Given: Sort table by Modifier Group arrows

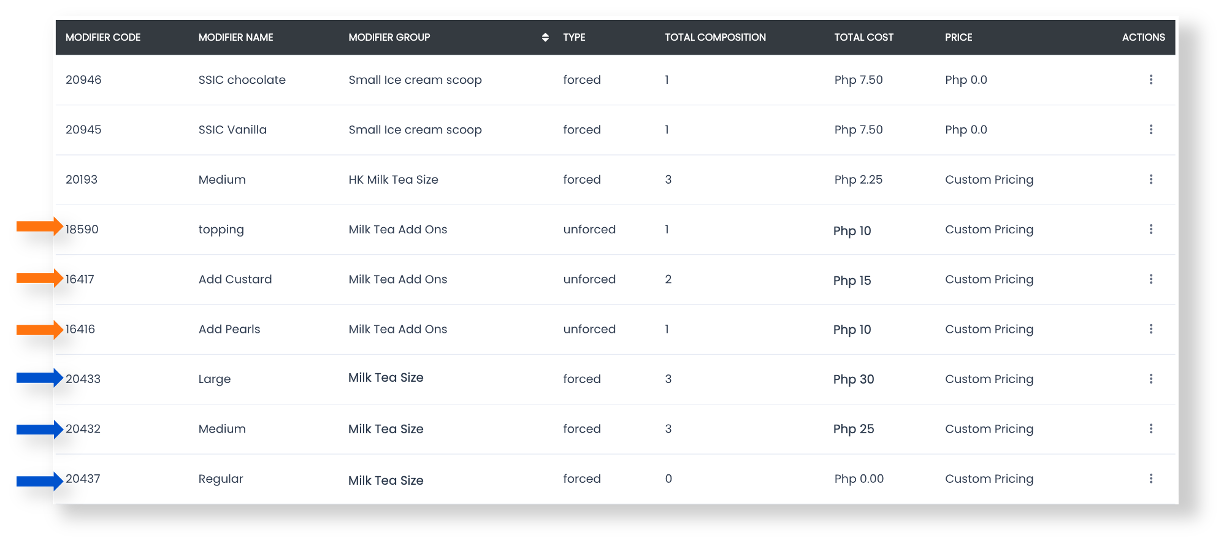Looking at the screenshot, I should 545,38.
